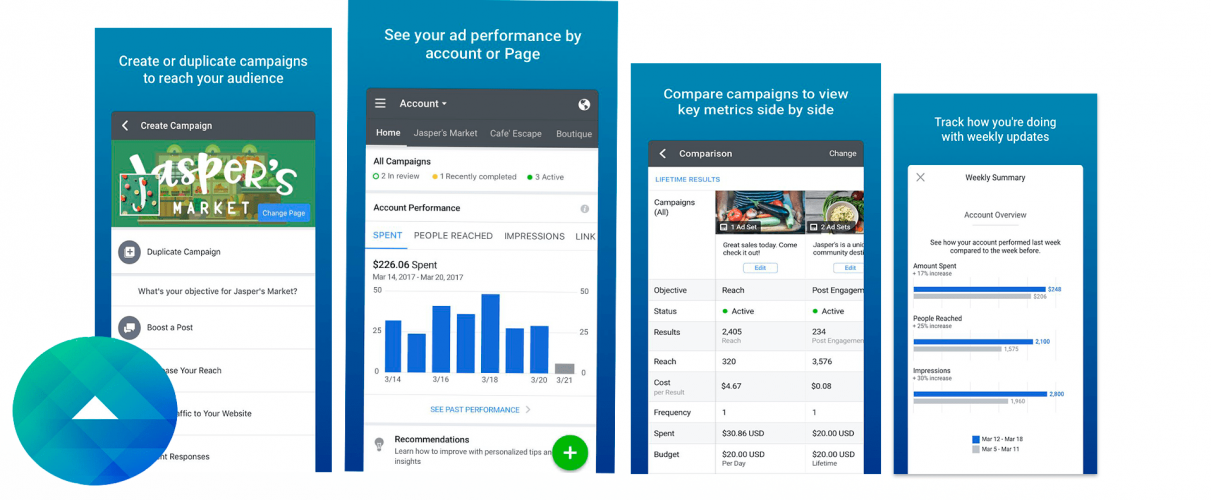The width and height of the screenshot is (1211, 500).
Task: Click Edit under Jasper's community ad
Action: (849, 268)
